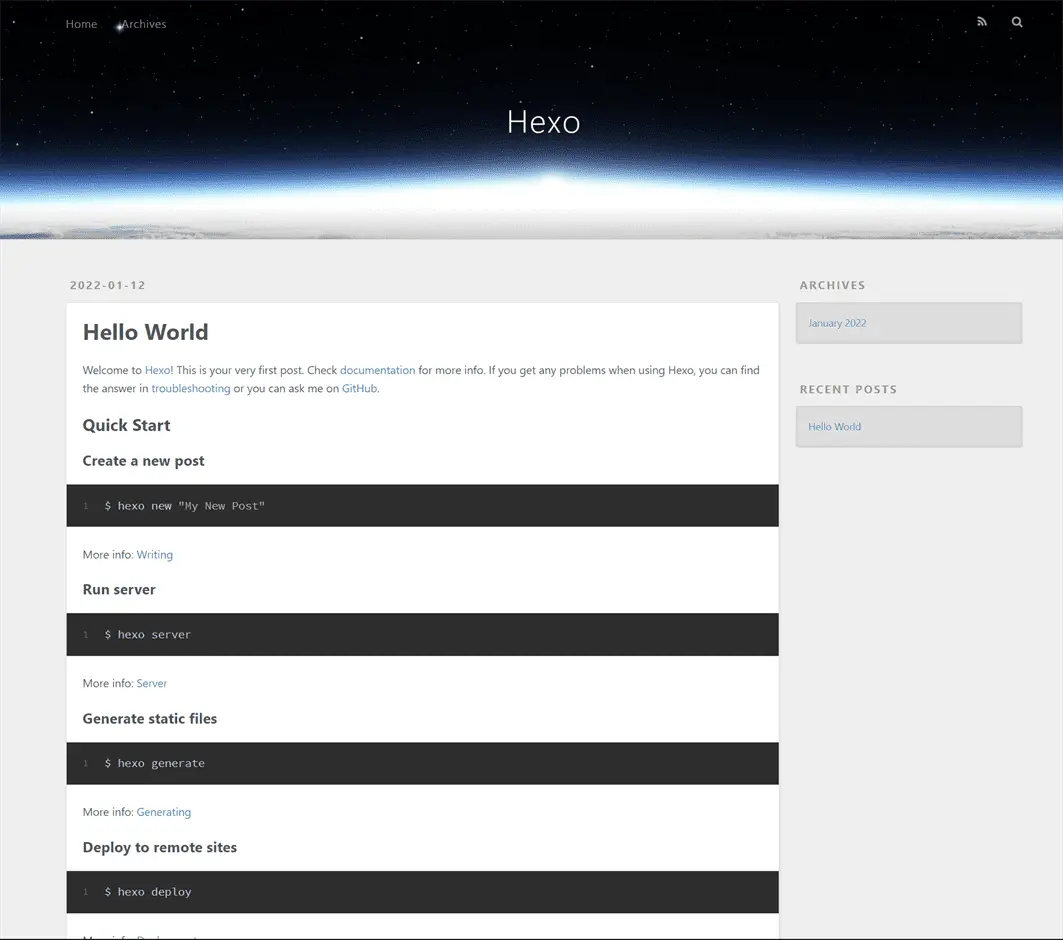The image size is (1063, 940).
Task: Follow the Hexo! link in the welcome text
Action: point(158,370)
